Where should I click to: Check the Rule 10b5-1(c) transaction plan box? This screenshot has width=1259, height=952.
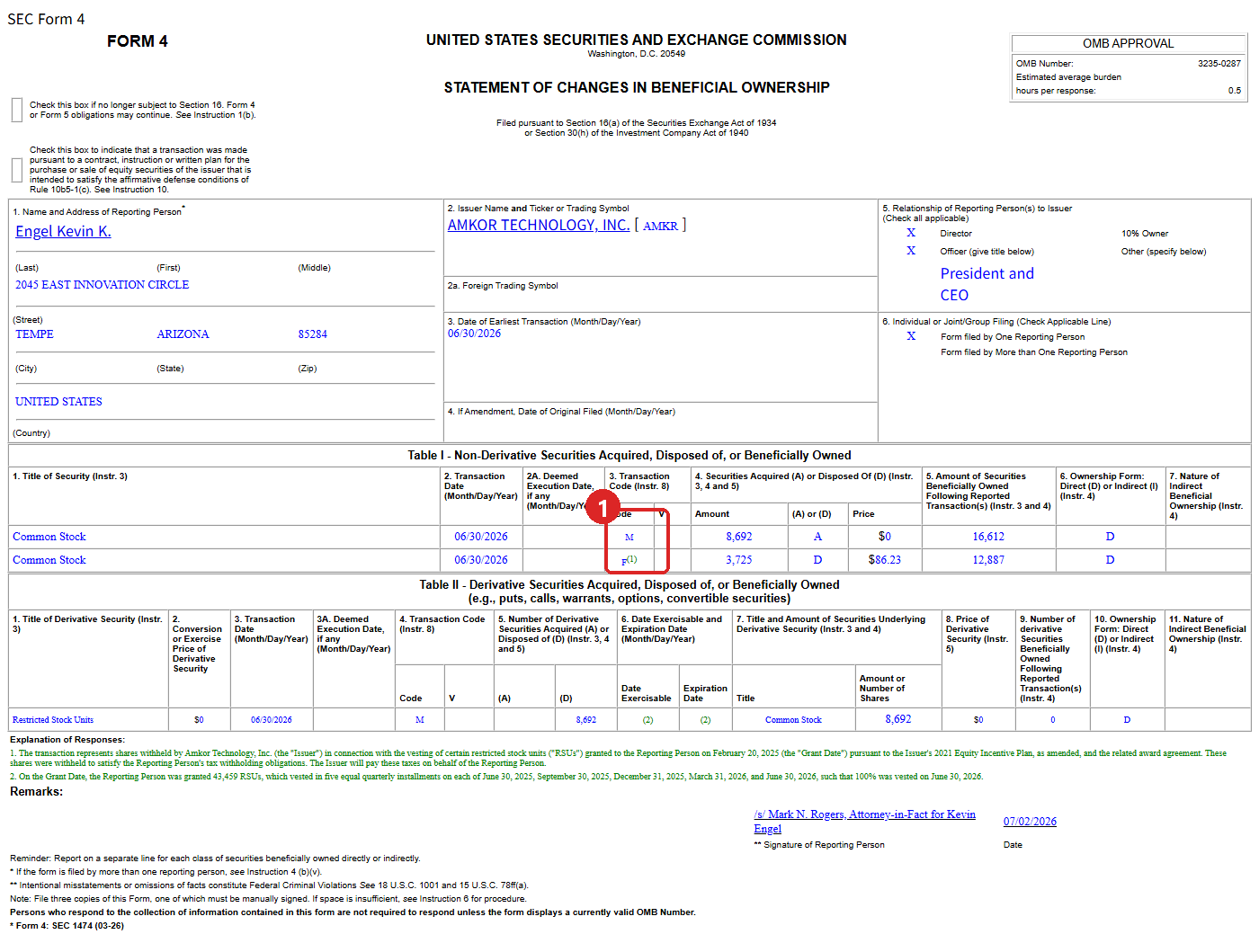click(x=17, y=170)
